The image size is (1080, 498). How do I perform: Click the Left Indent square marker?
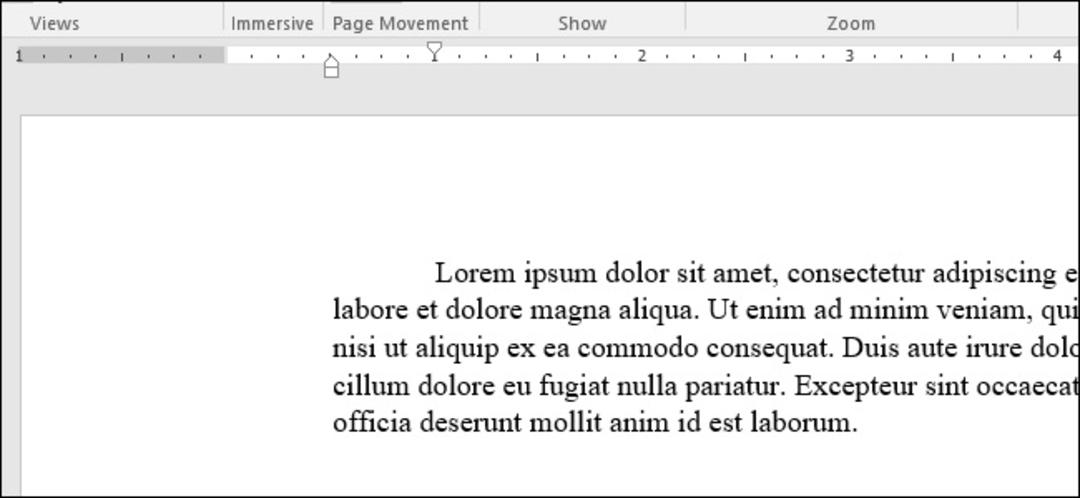tap(331, 70)
